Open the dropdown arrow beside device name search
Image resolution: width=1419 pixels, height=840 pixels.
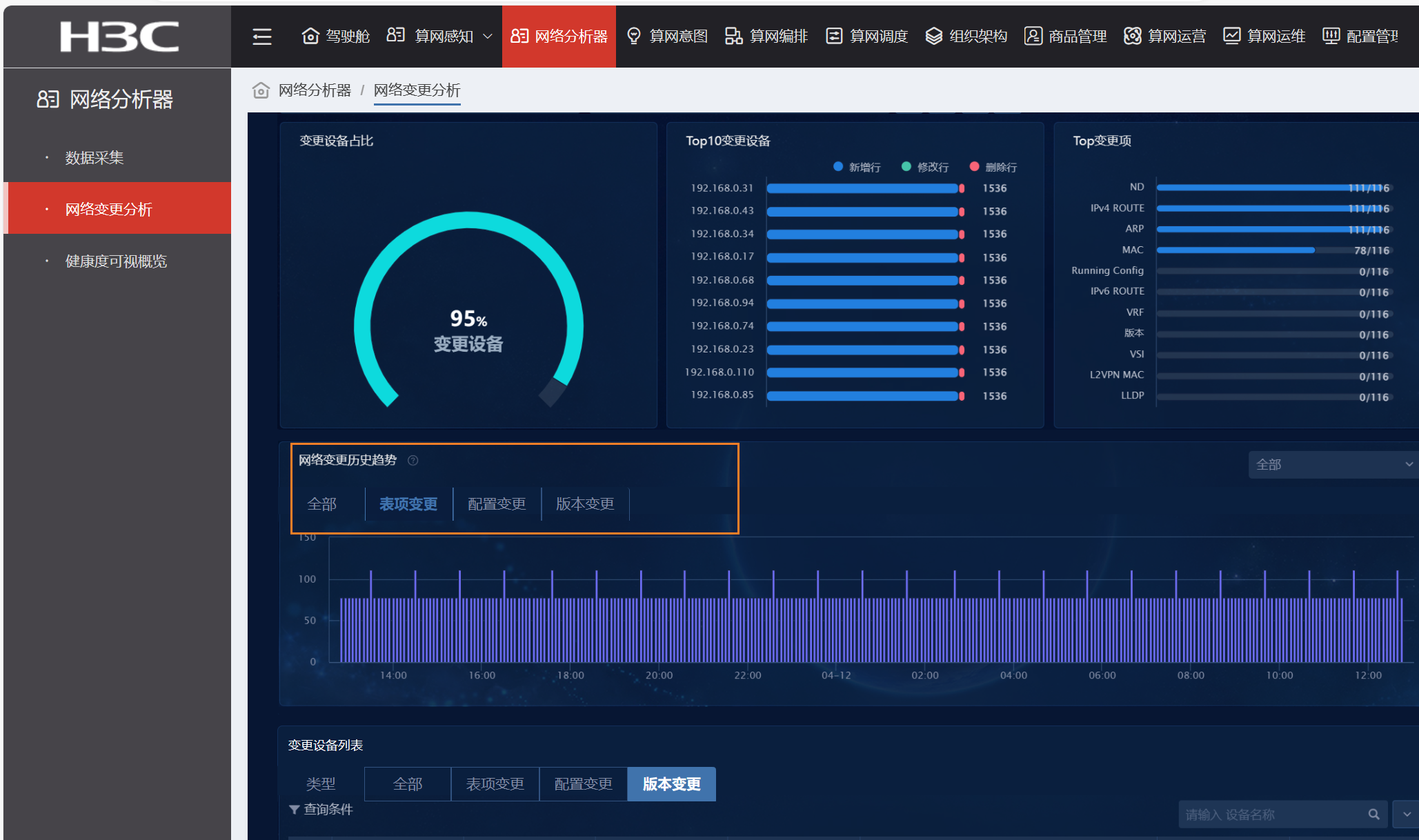[1406, 814]
